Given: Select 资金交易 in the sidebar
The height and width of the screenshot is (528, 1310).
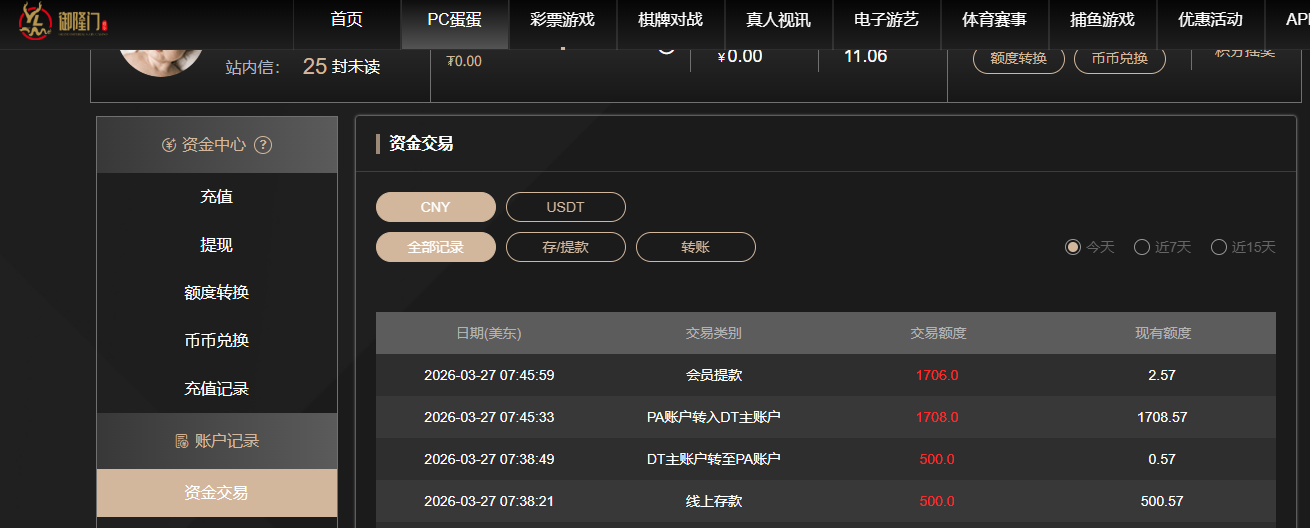Looking at the screenshot, I should (x=217, y=493).
